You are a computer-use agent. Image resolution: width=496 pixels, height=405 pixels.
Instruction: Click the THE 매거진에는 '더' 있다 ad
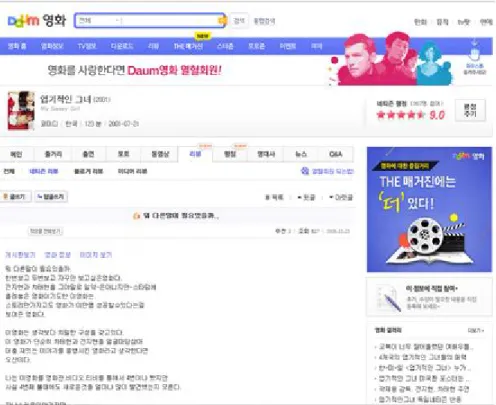(429, 209)
